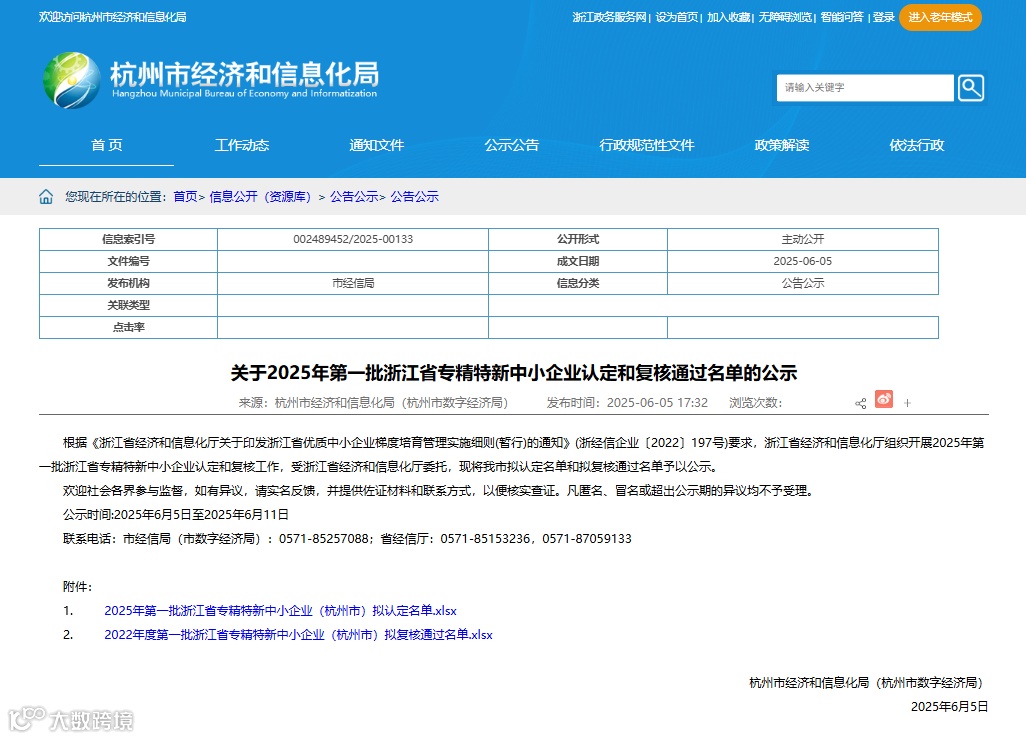The width and height of the screenshot is (1026, 739).
Task: Click the home icon in breadcrumb bar
Action: coord(46,196)
